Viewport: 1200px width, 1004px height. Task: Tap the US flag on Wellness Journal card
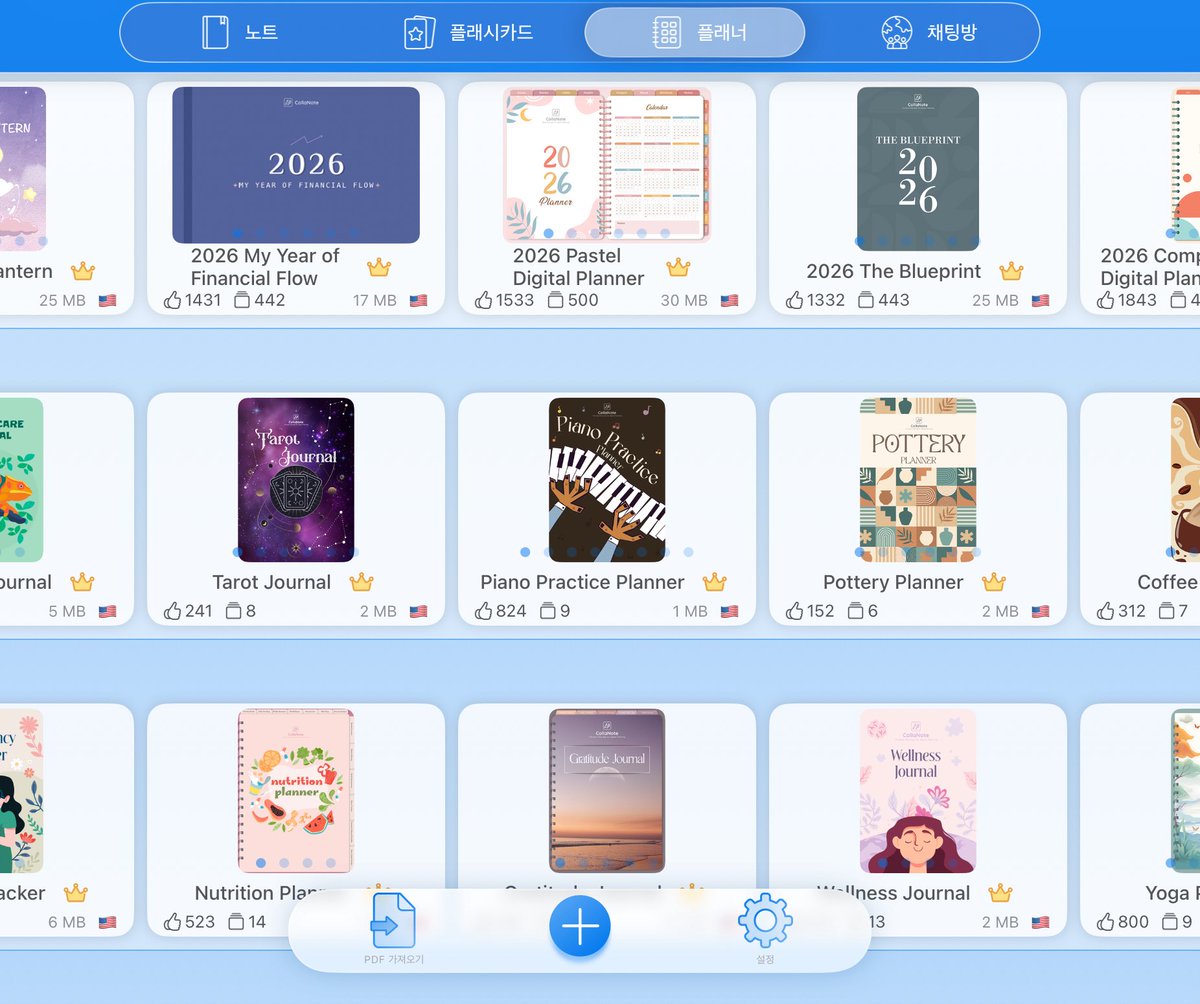[1040, 922]
